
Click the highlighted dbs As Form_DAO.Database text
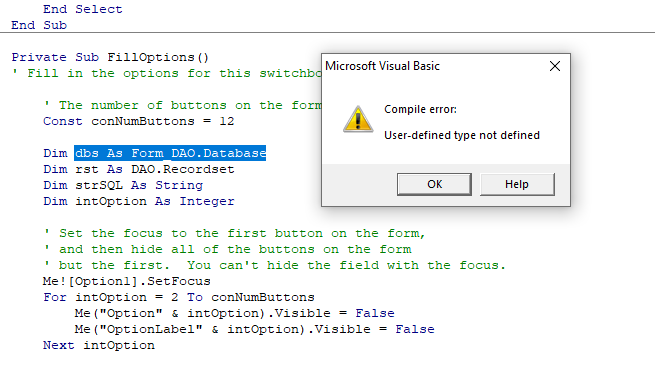click(x=170, y=153)
